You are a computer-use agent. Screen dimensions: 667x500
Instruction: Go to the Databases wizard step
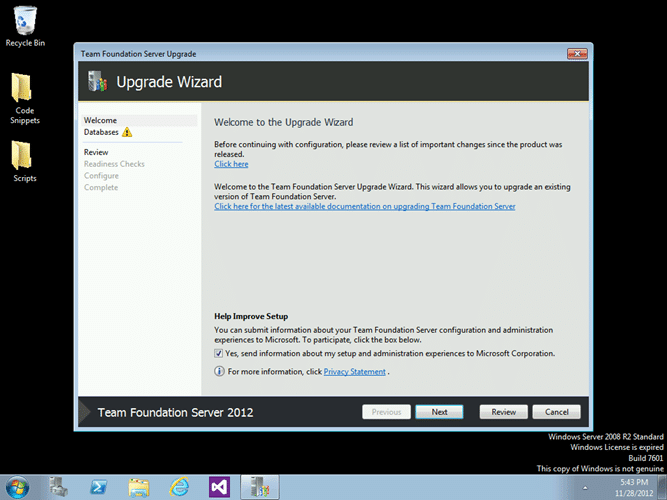[101, 132]
